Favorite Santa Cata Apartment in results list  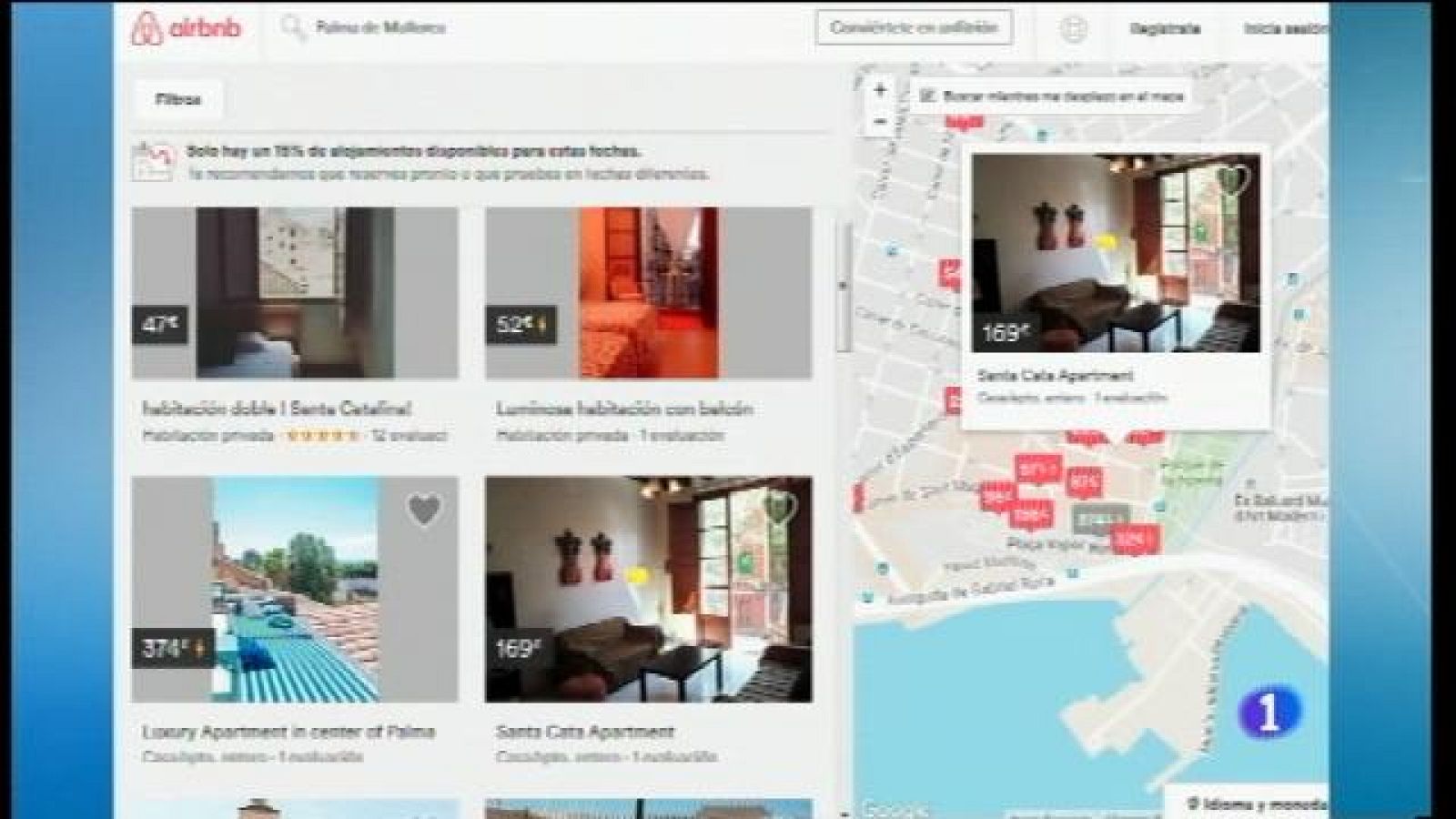778,508
